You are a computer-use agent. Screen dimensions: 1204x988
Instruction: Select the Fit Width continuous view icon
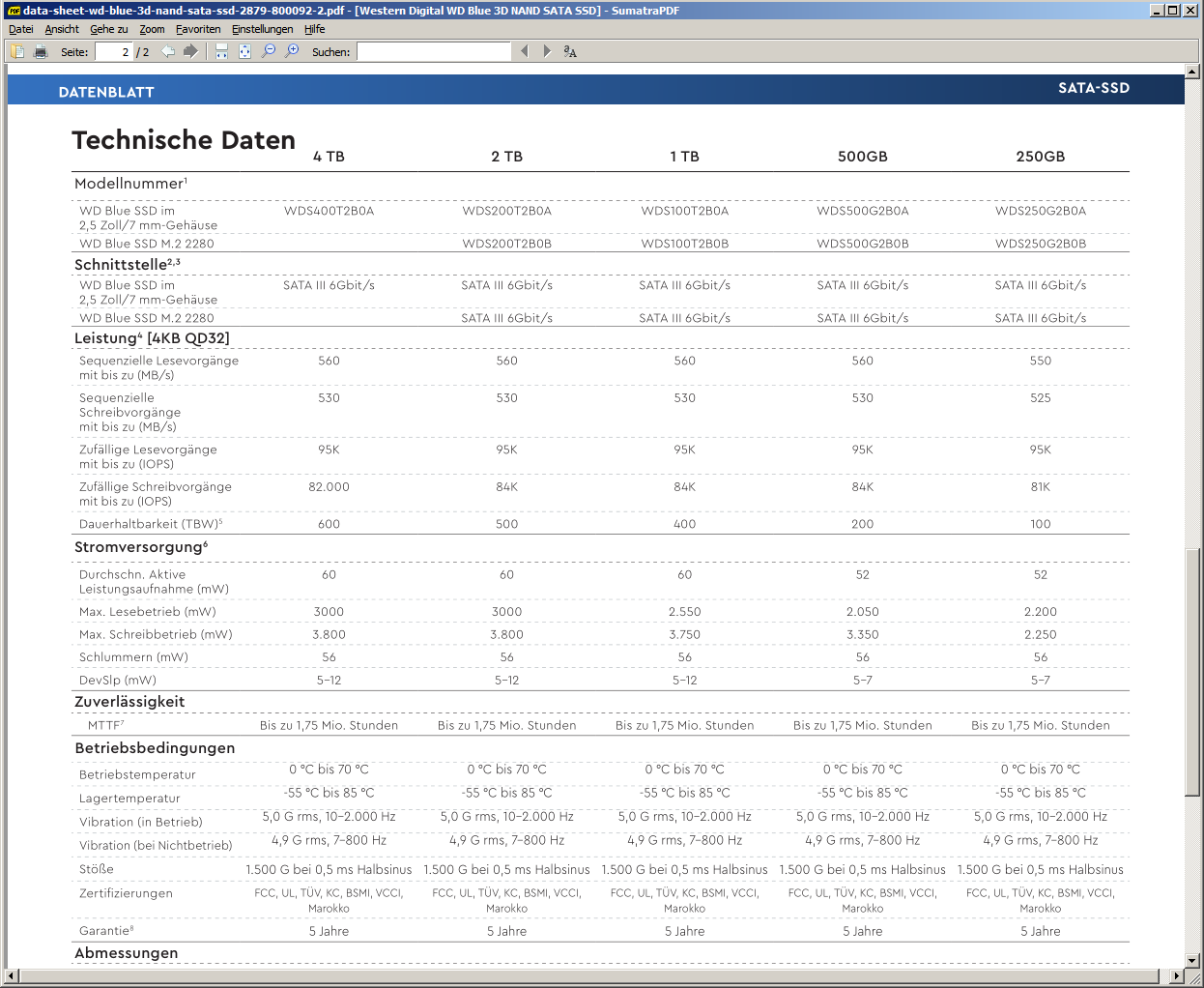pos(221,51)
